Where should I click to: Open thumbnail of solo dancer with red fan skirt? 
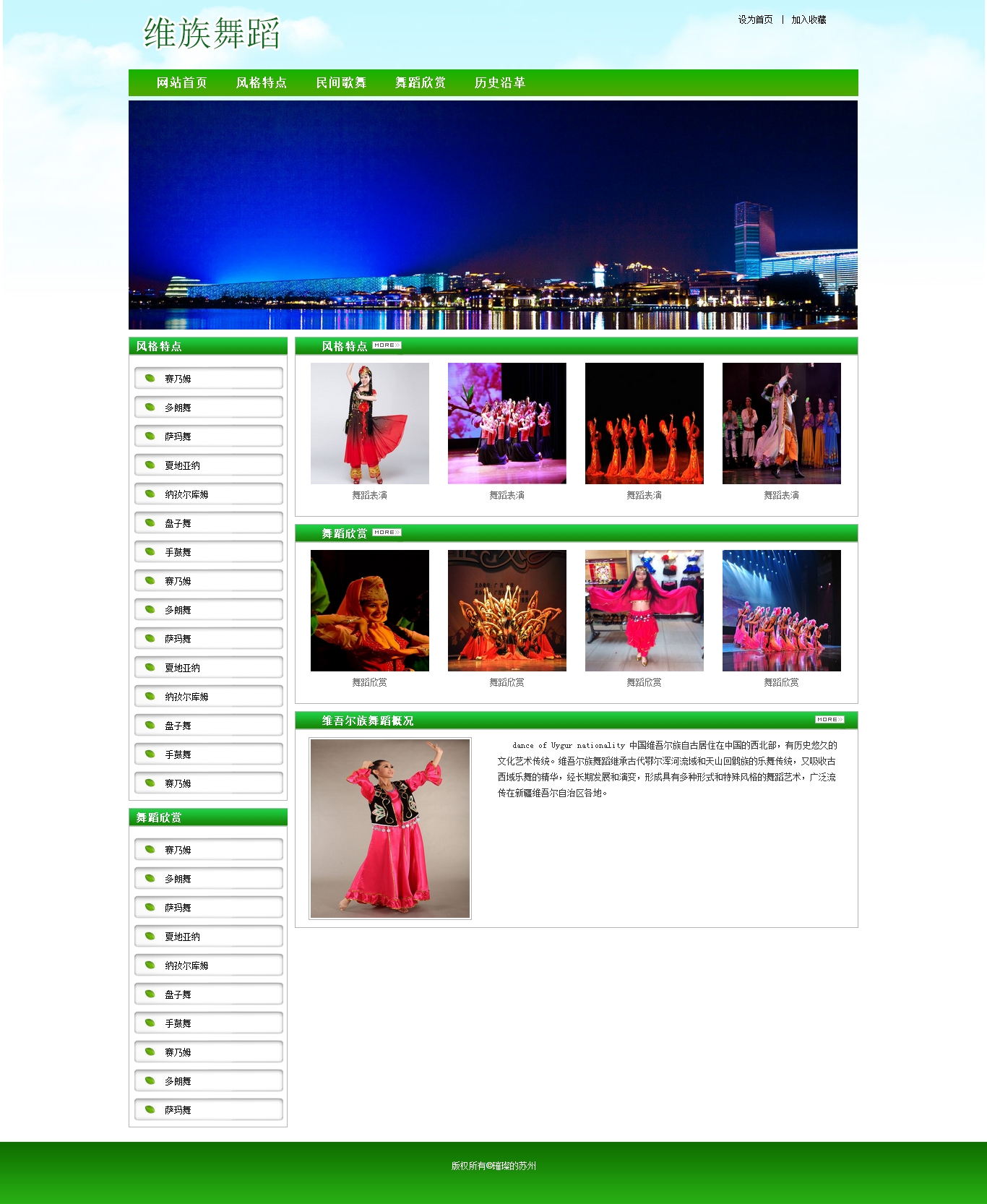[369, 423]
